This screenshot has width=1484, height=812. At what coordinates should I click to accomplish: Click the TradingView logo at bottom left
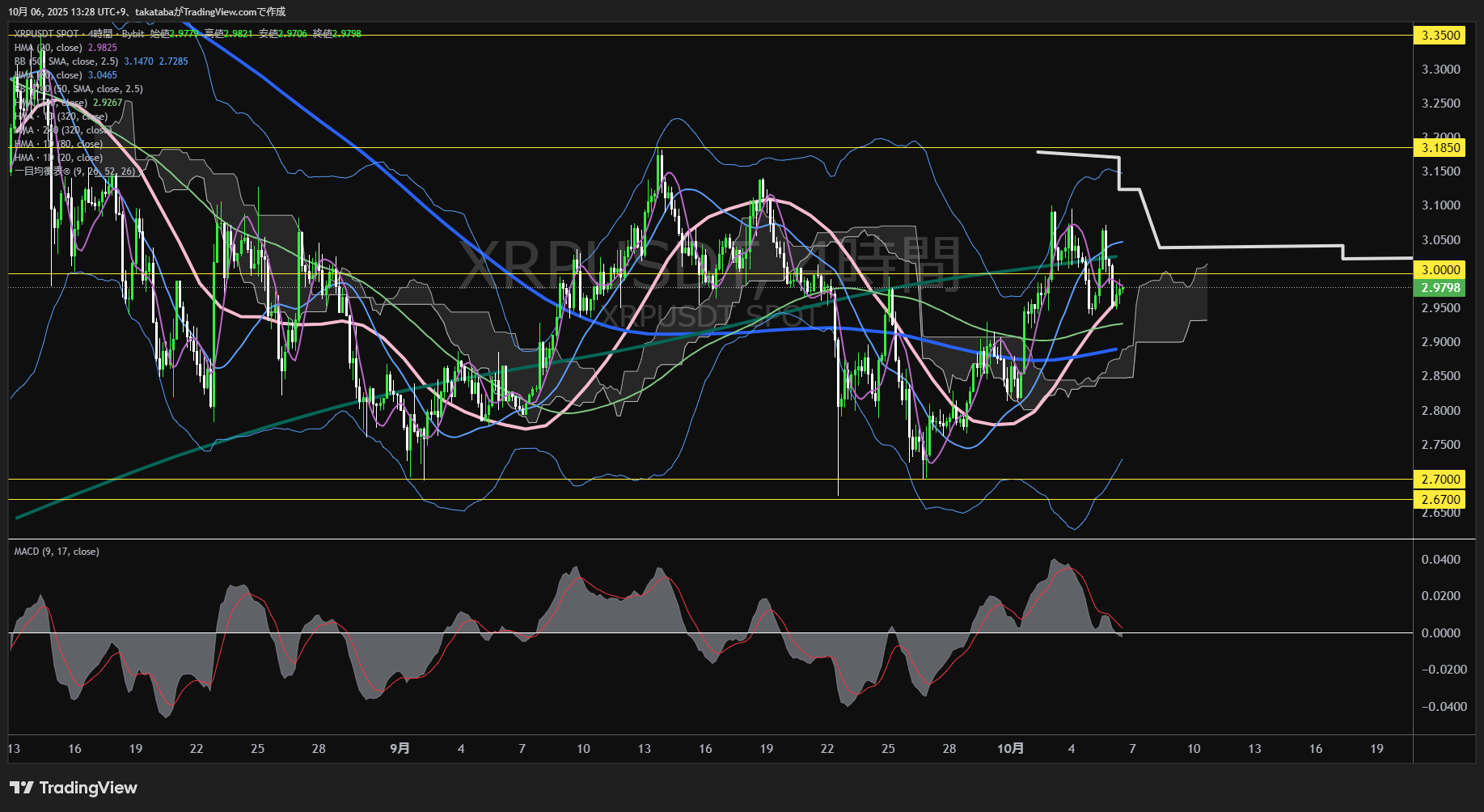tap(74, 788)
